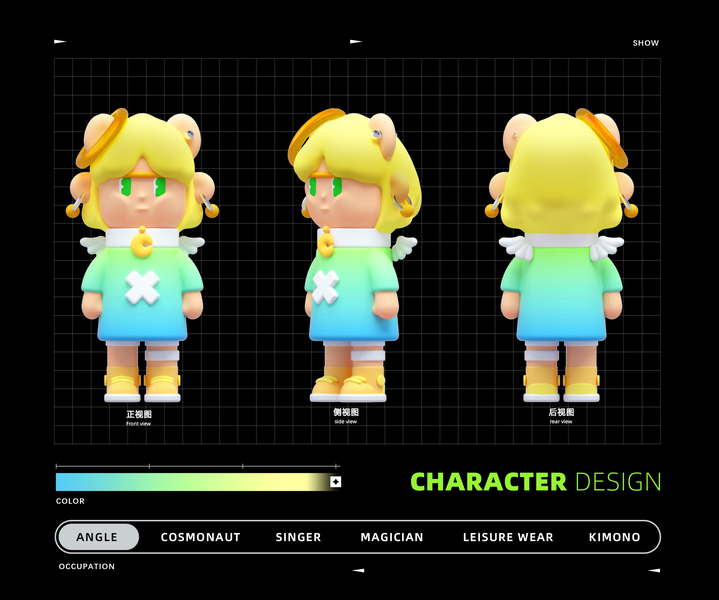Choose the SINGER occupation

[298, 537]
